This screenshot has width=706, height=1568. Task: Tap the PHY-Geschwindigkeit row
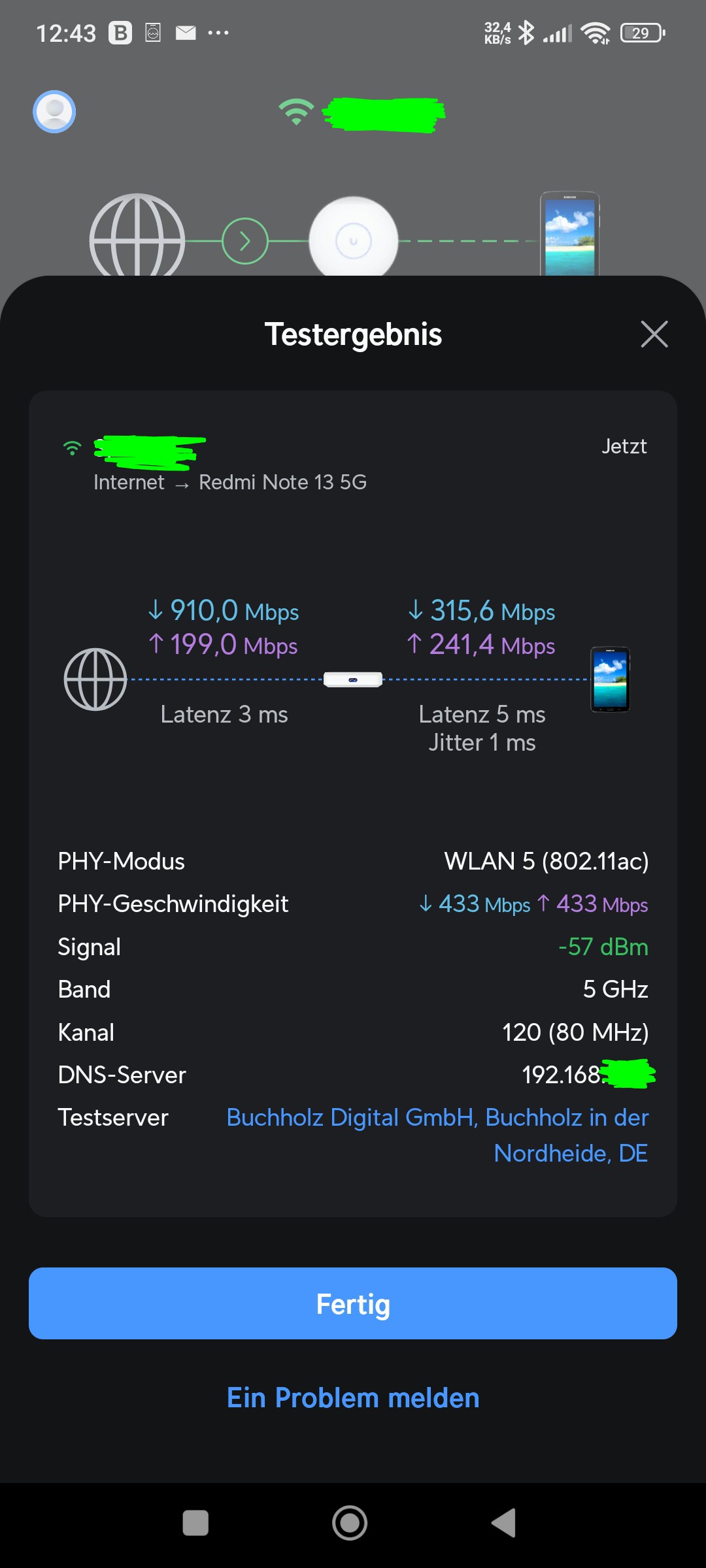353,904
